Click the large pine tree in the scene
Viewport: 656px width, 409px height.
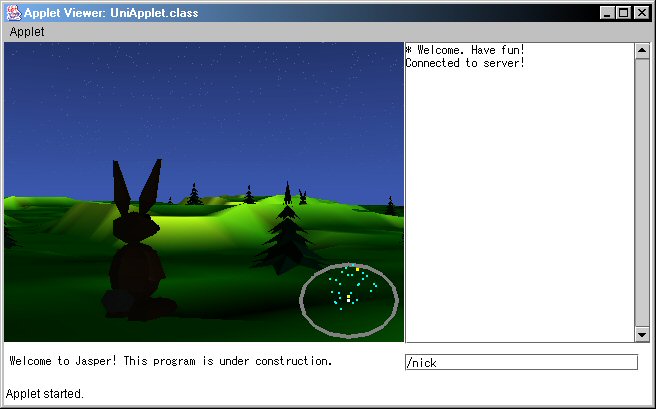point(288,240)
